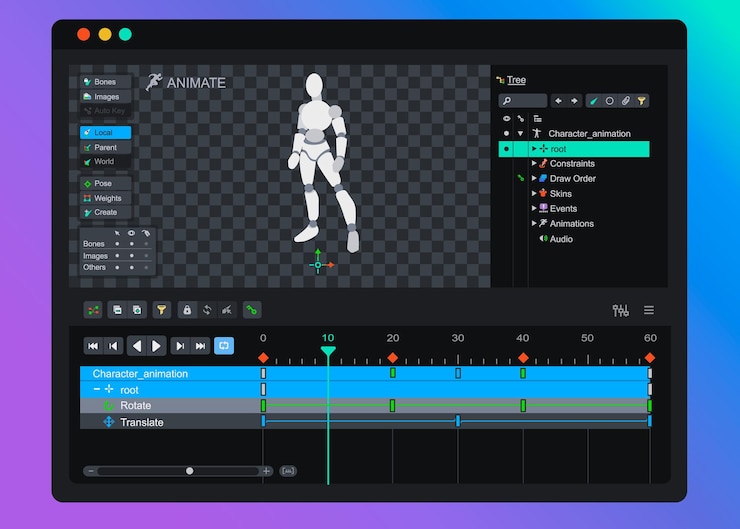Viewport: 740px width, 529px height.
Task: Toggle the Images tool option
Action: pyautogui.click(x=105, y=96)
